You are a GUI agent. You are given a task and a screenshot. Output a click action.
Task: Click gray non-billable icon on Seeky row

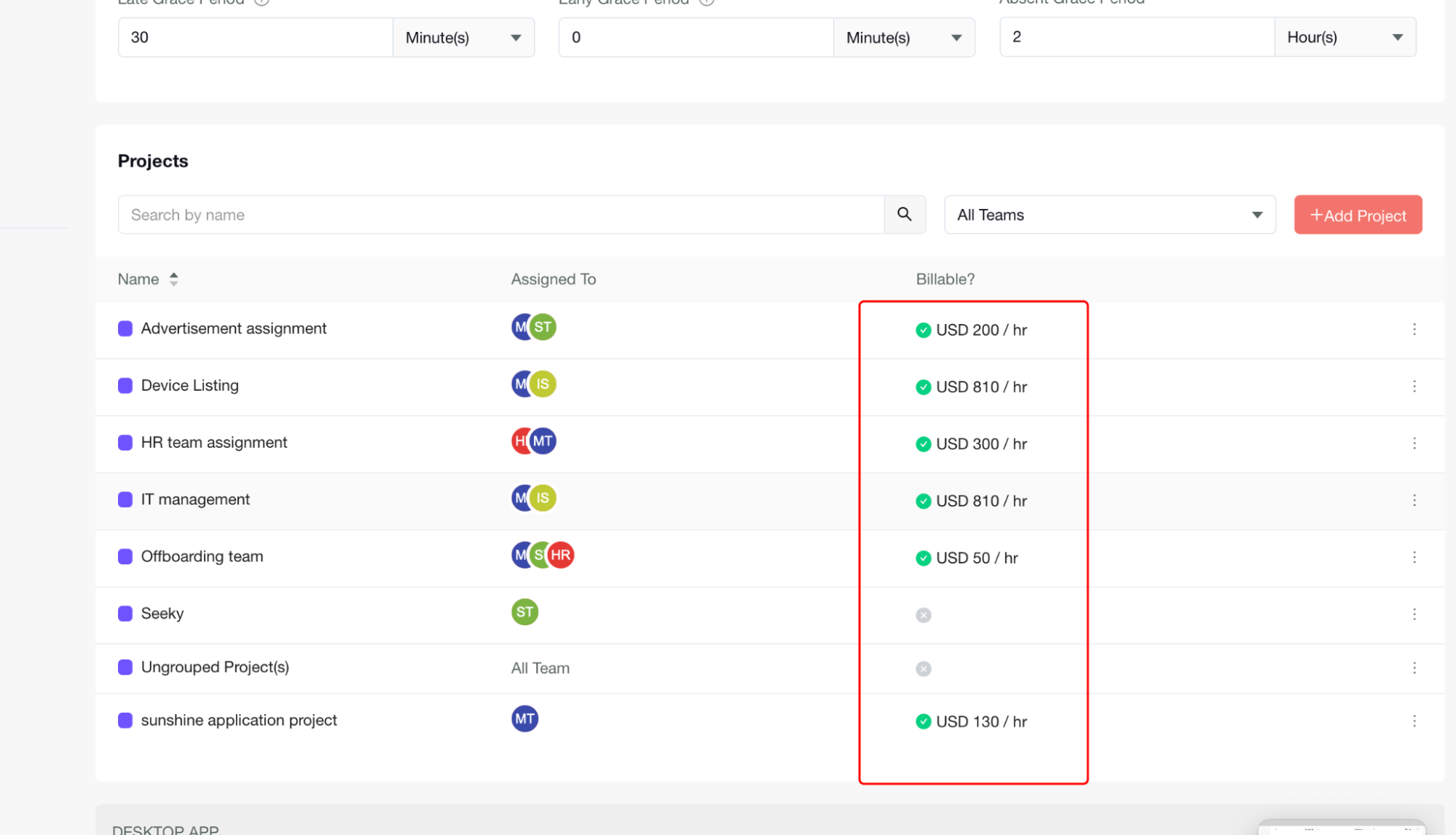point(923,615)
